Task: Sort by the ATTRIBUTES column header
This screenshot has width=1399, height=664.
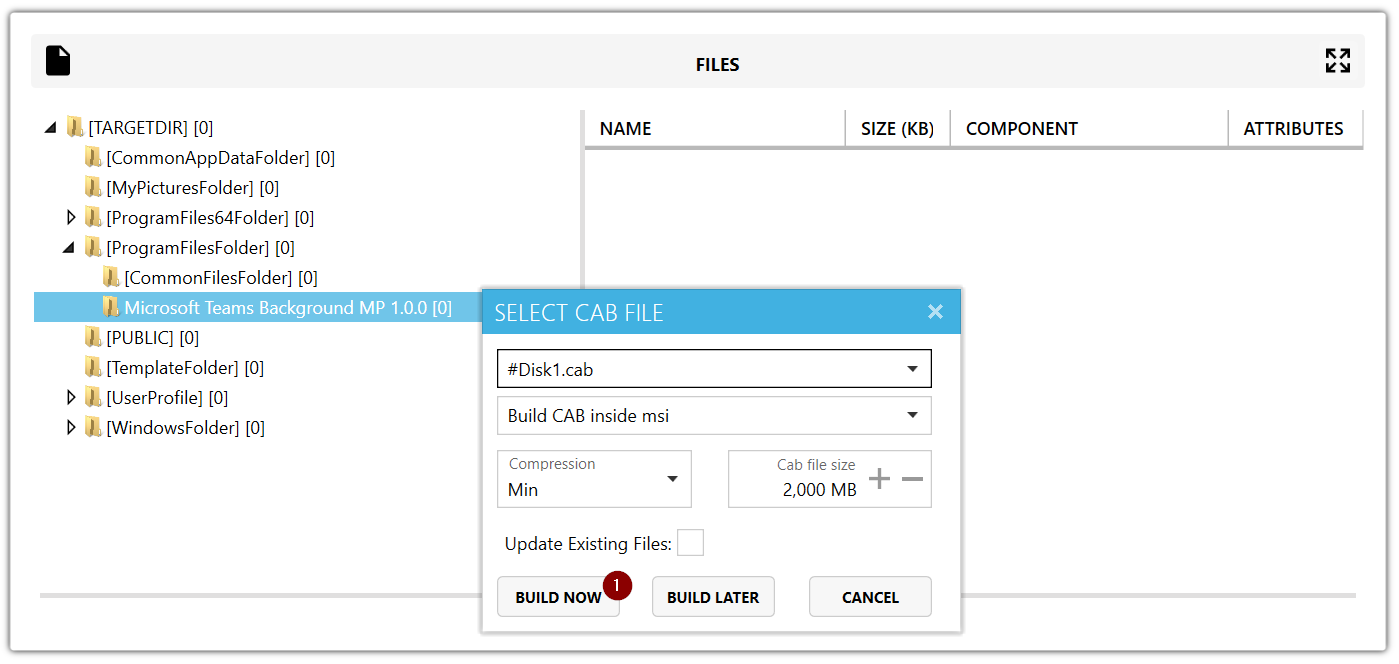Action: 1293,128
